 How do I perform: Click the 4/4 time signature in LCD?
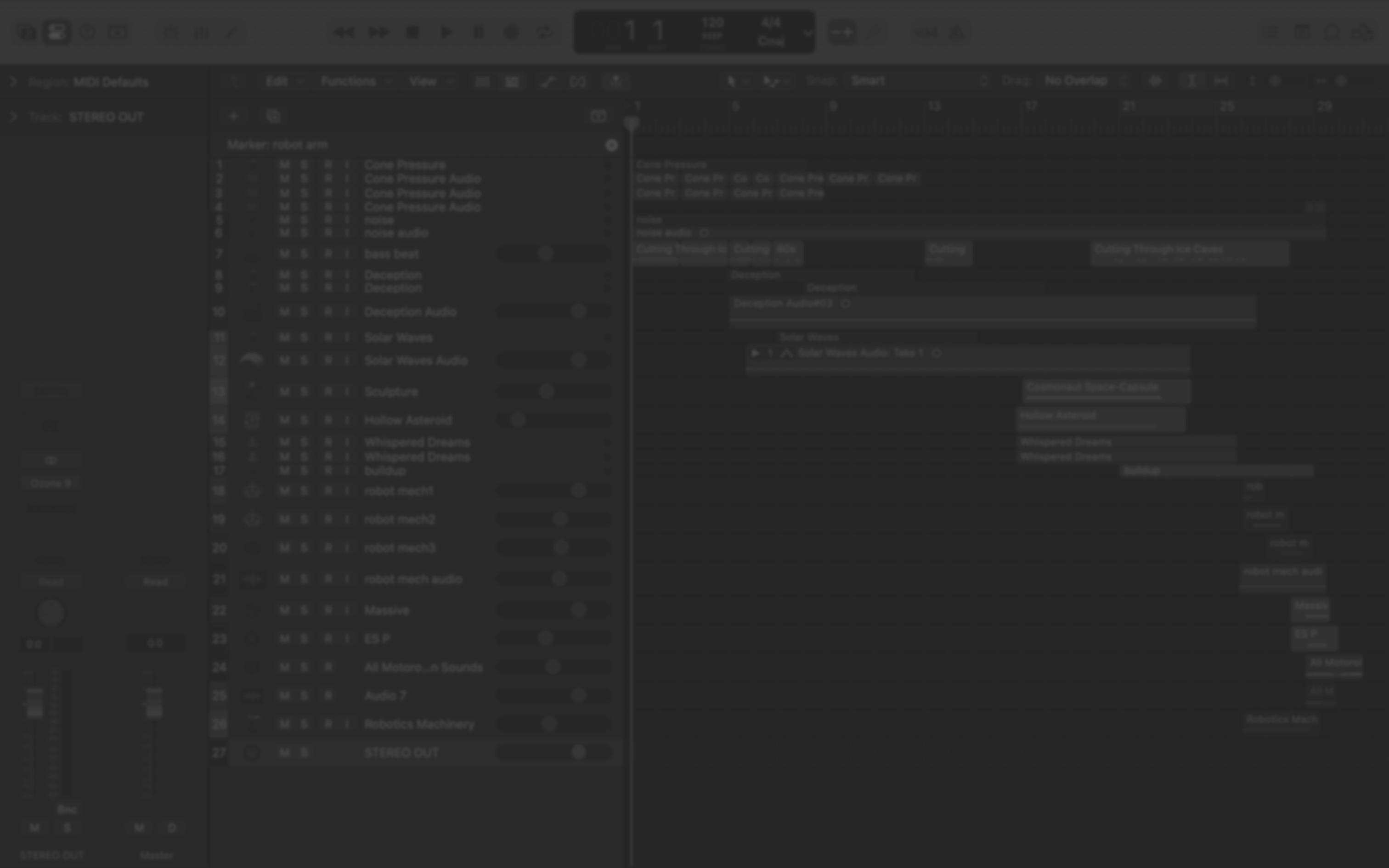(771, 23)
